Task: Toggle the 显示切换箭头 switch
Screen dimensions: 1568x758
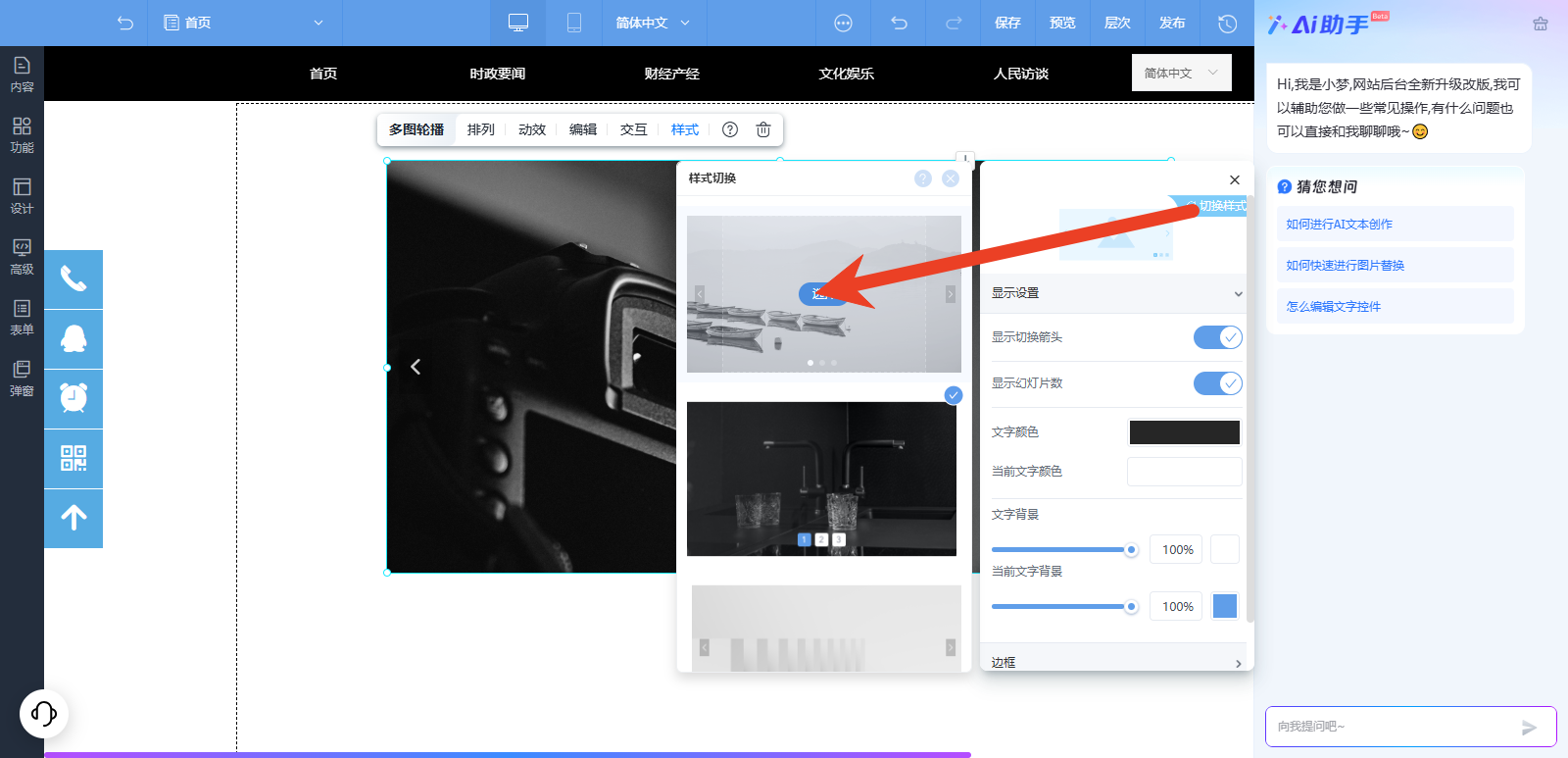Action: pos(1217,337)
